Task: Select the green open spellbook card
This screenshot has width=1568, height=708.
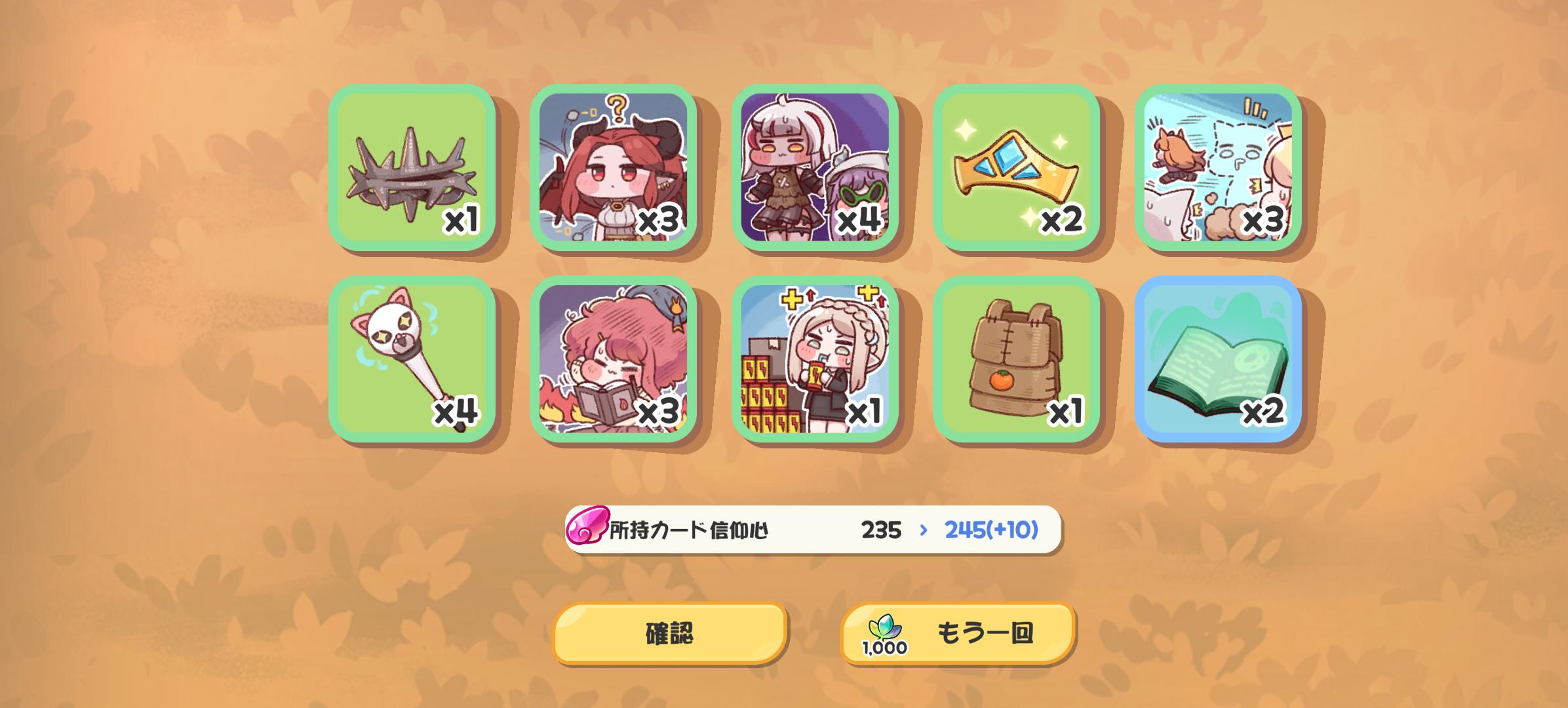Action: pos(1218,359)
